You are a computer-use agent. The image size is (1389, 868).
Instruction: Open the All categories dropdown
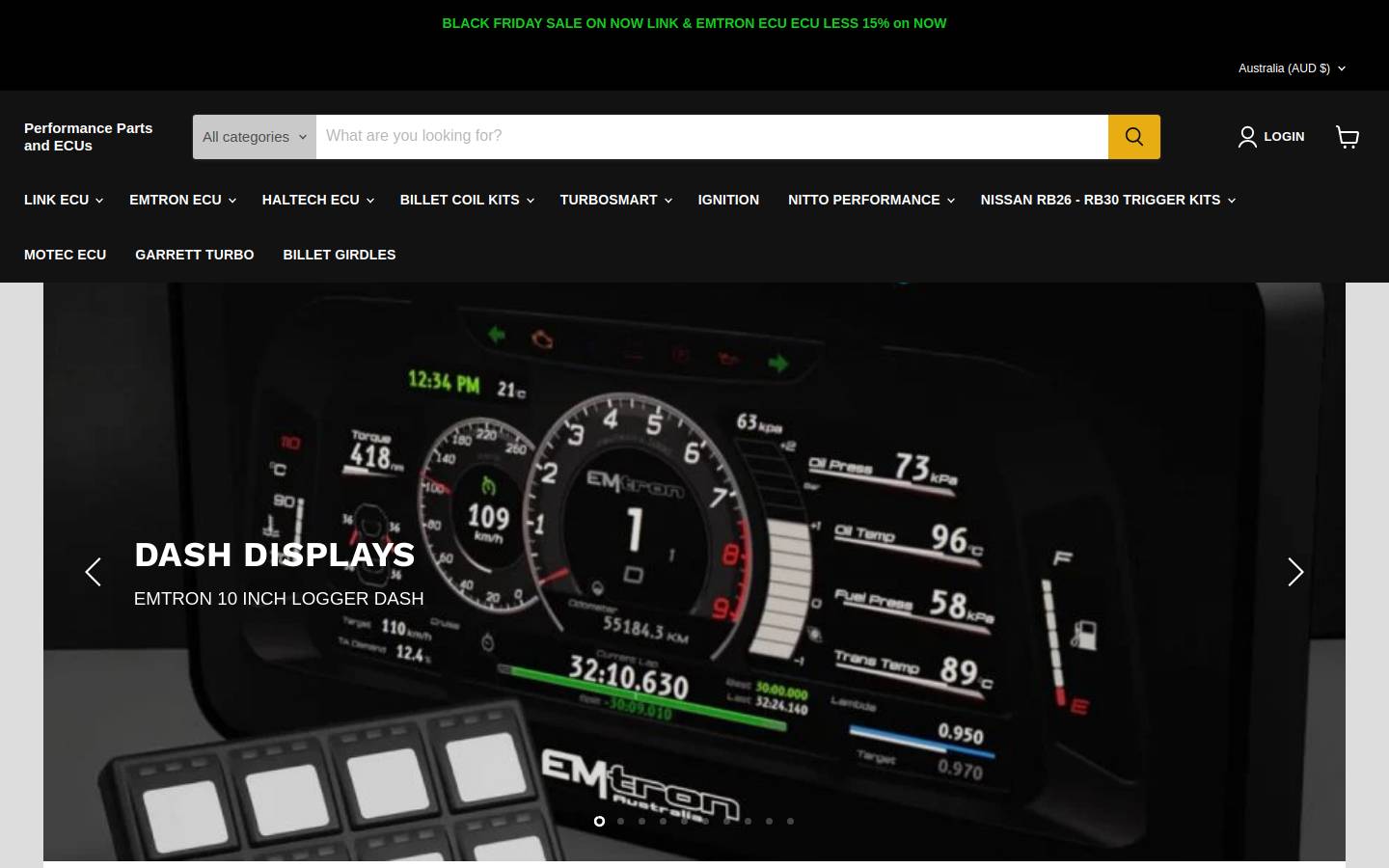[255, 137]
